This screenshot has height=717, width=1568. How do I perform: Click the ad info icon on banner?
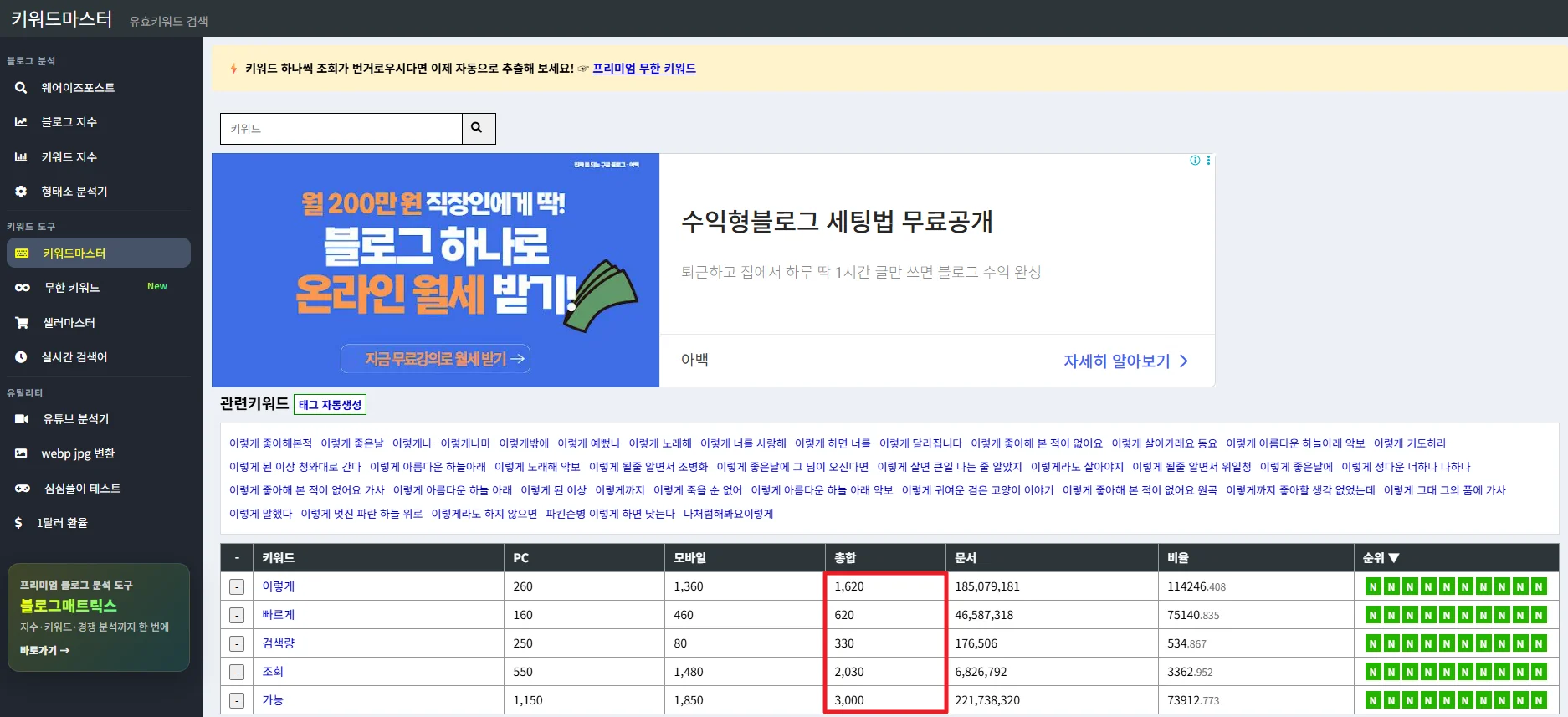1195,161
